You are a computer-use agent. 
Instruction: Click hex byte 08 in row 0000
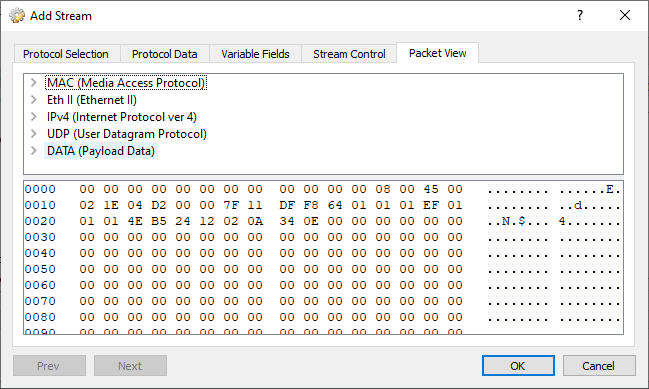click(383, 189)
